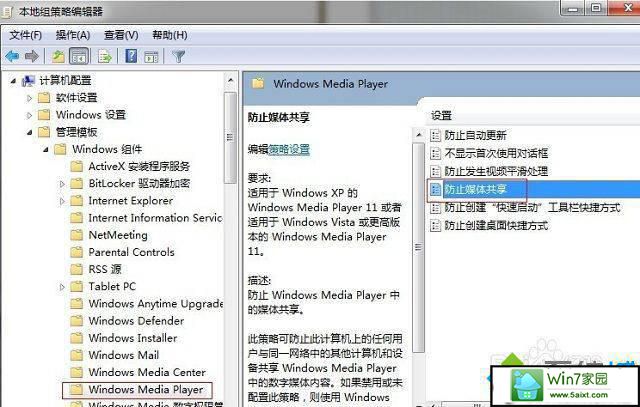Click the policy icon beside 不显示首次使用对话框
Screen dimensions: 640x407
436,153
